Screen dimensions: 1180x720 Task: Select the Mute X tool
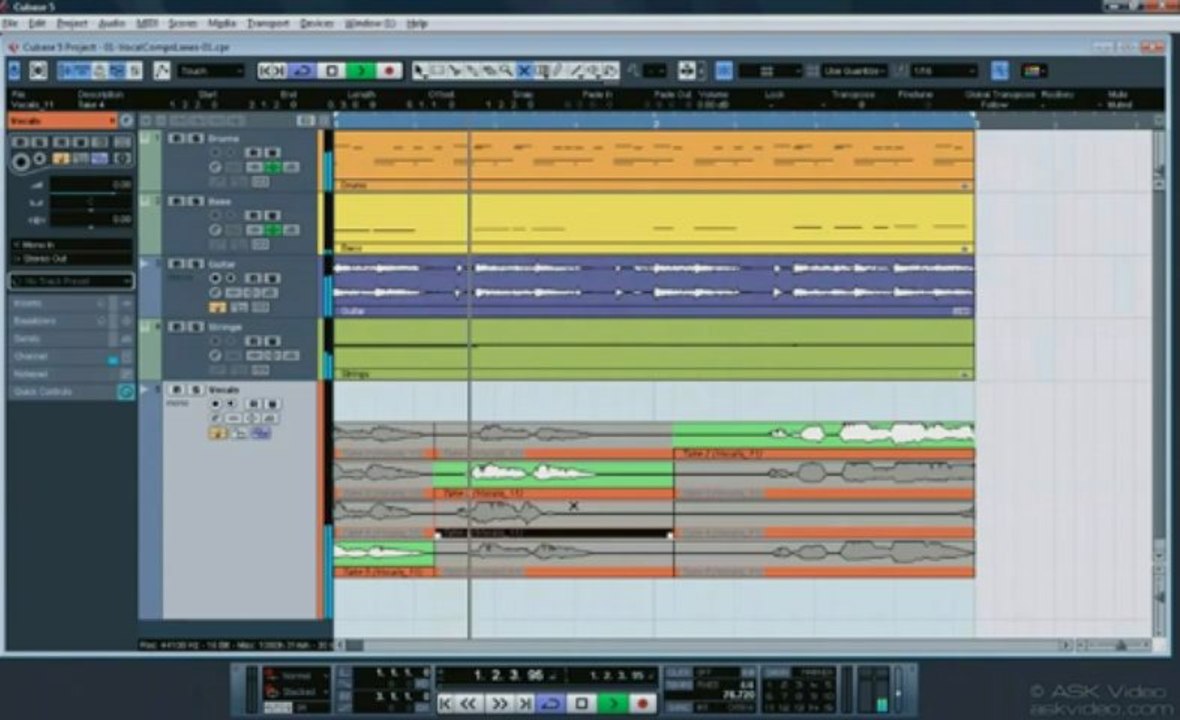point(524,71)
